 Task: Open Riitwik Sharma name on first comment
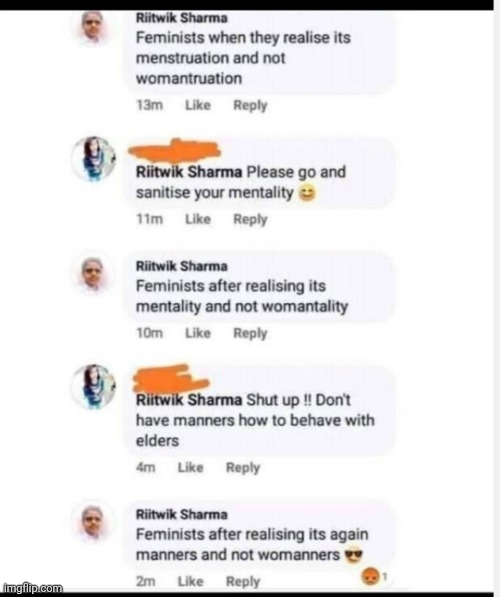click(182, 18)
